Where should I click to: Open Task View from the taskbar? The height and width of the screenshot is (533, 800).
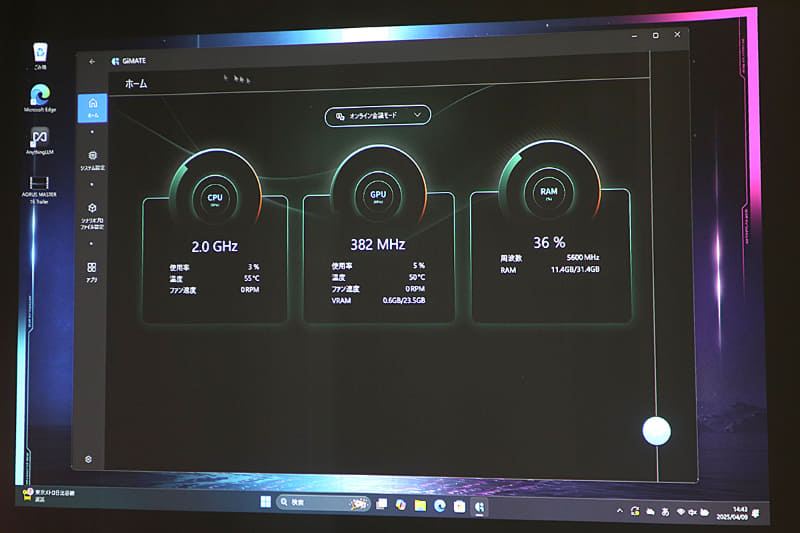pyautogui.click(x=382, y=504)
